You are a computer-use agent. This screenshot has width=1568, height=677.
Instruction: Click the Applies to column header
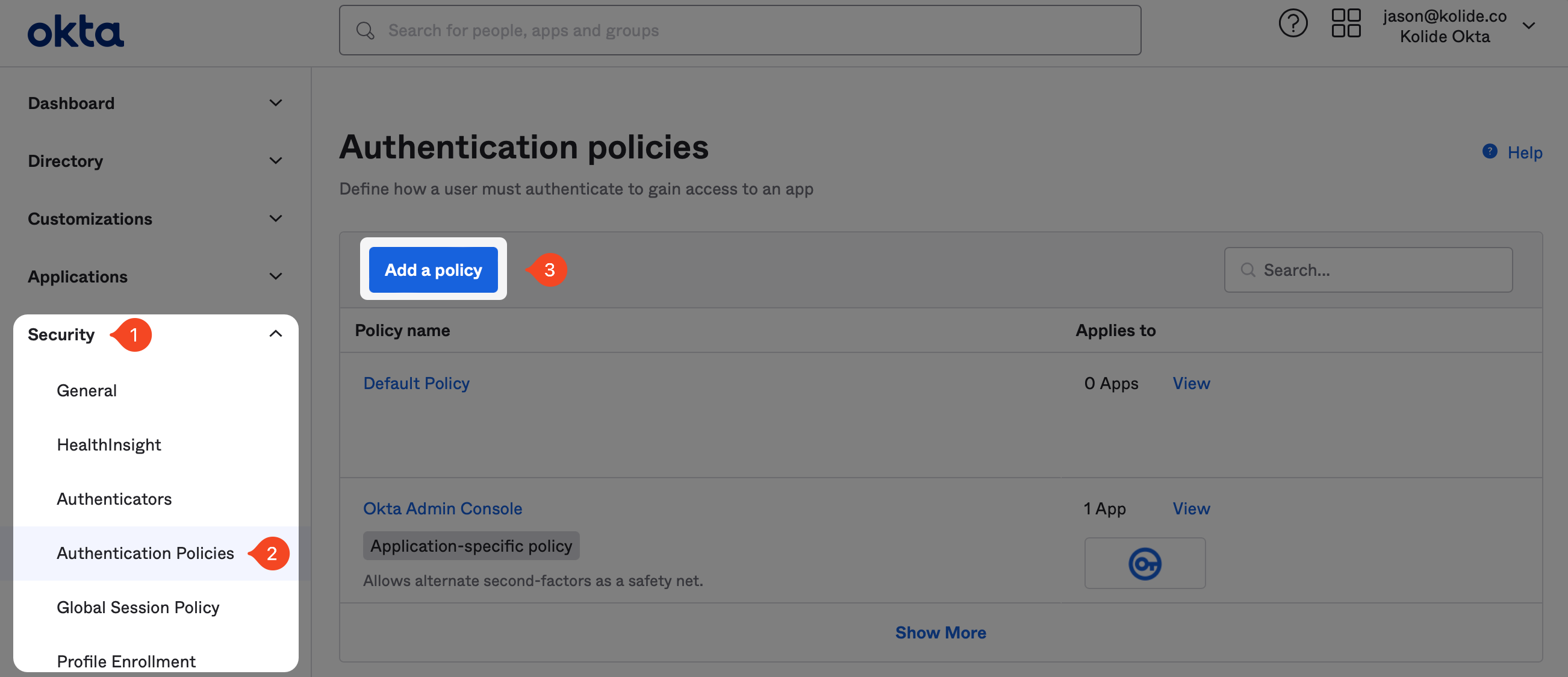[x=1115, y=330]
